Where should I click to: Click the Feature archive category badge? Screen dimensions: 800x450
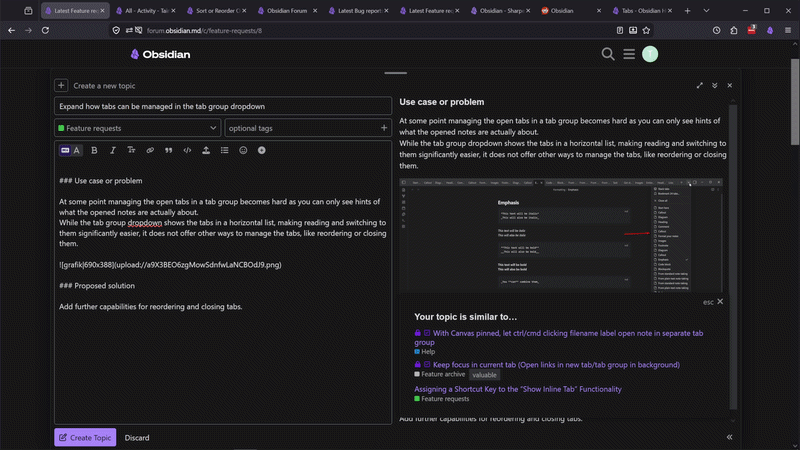[x=440, y=374]
